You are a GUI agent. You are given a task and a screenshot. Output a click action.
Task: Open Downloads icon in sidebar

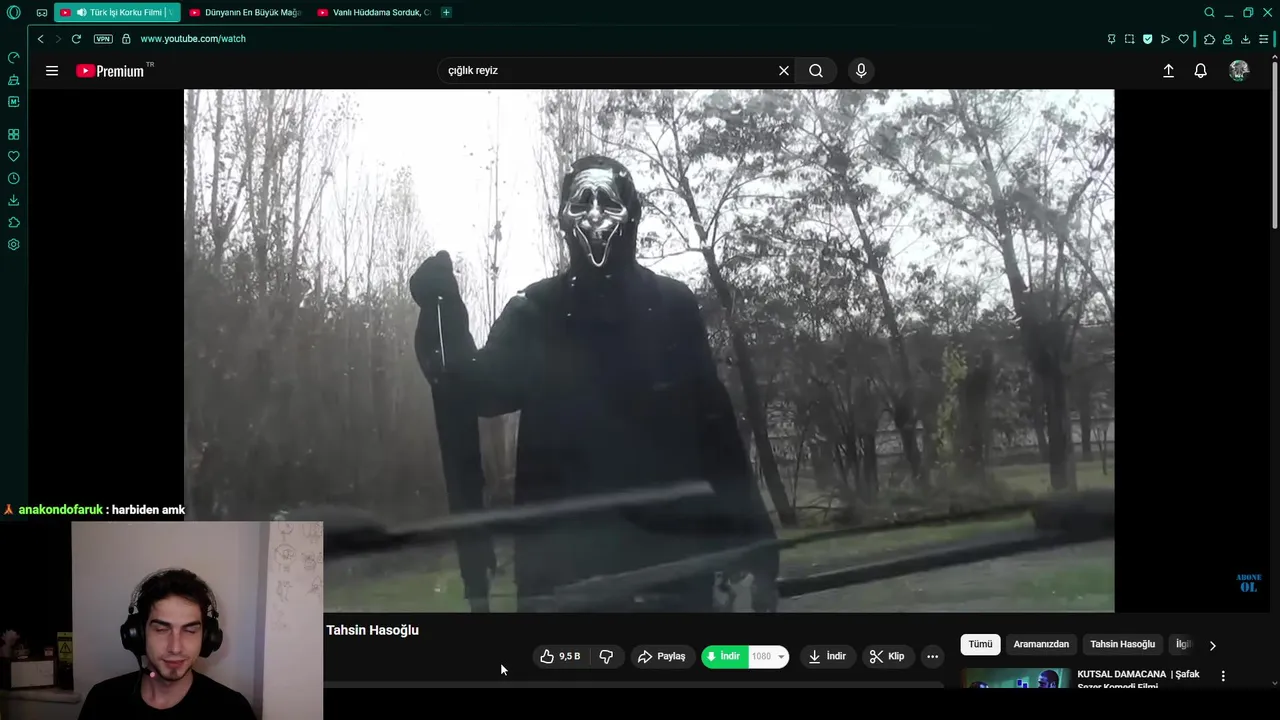tap(13, 200)
